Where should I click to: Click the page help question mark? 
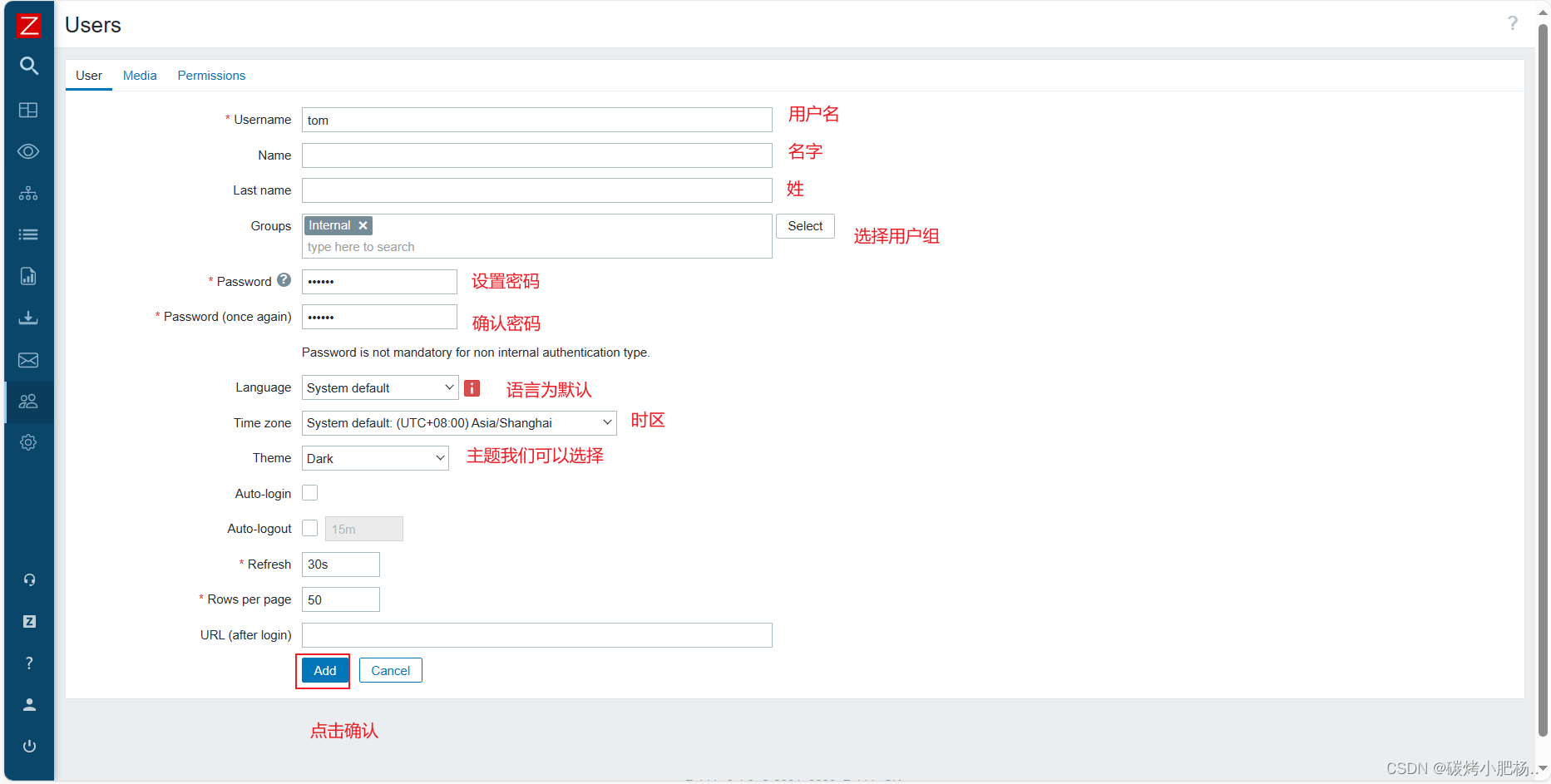[x=1513, y=23]
